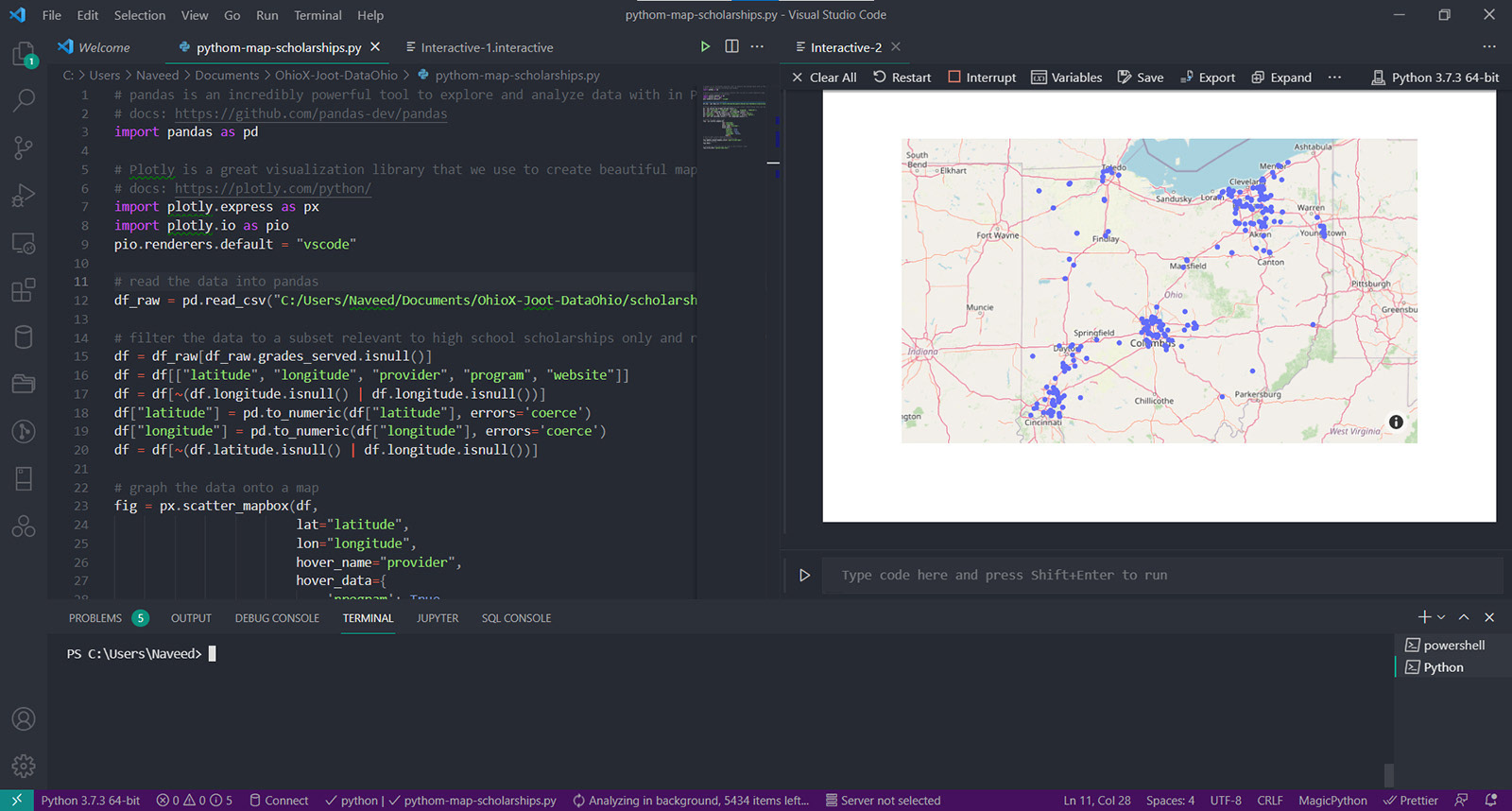Open Accounts icon in activity bar
Screen dimensions: 1512x811
[x=24, y=719]
